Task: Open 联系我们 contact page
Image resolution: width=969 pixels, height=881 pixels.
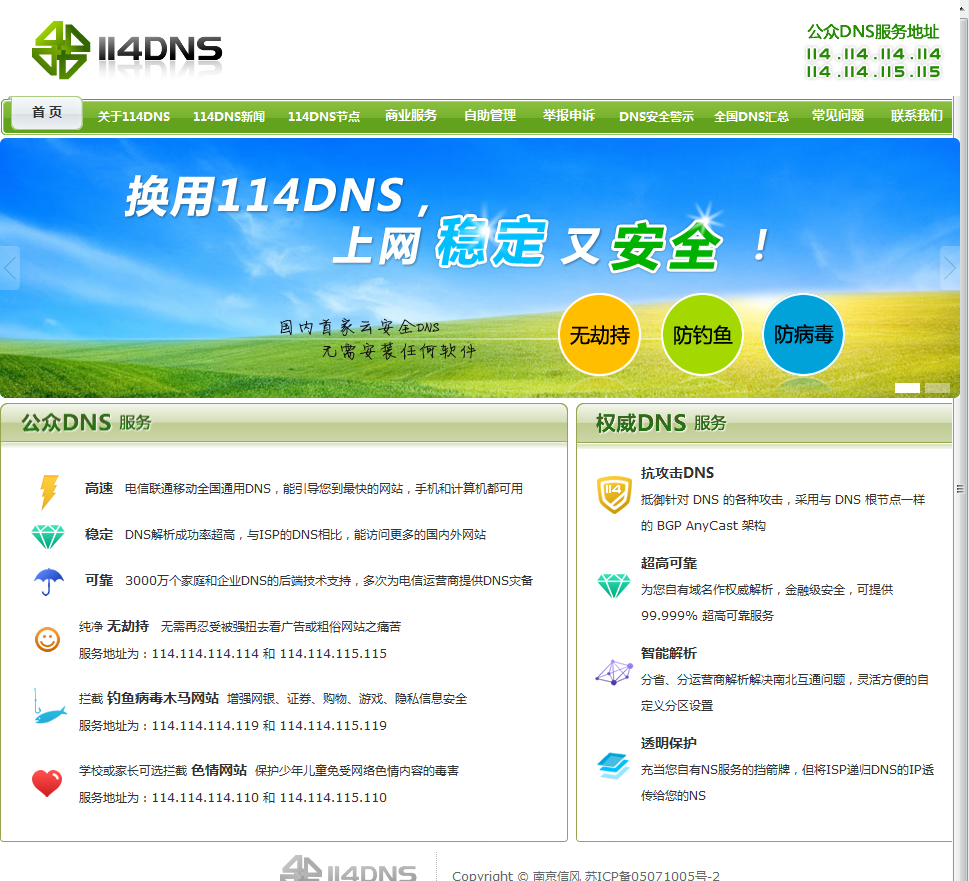Action: tap(916, 116)
